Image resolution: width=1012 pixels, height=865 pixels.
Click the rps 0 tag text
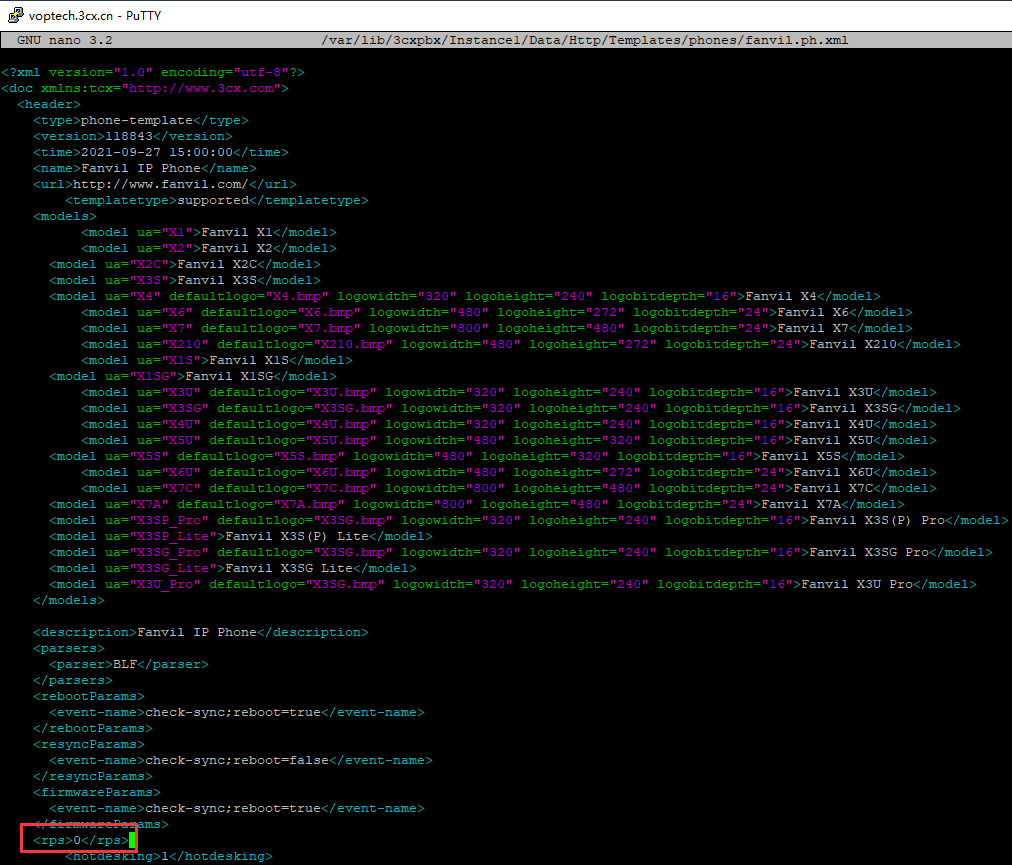click(x=81, y=840)
